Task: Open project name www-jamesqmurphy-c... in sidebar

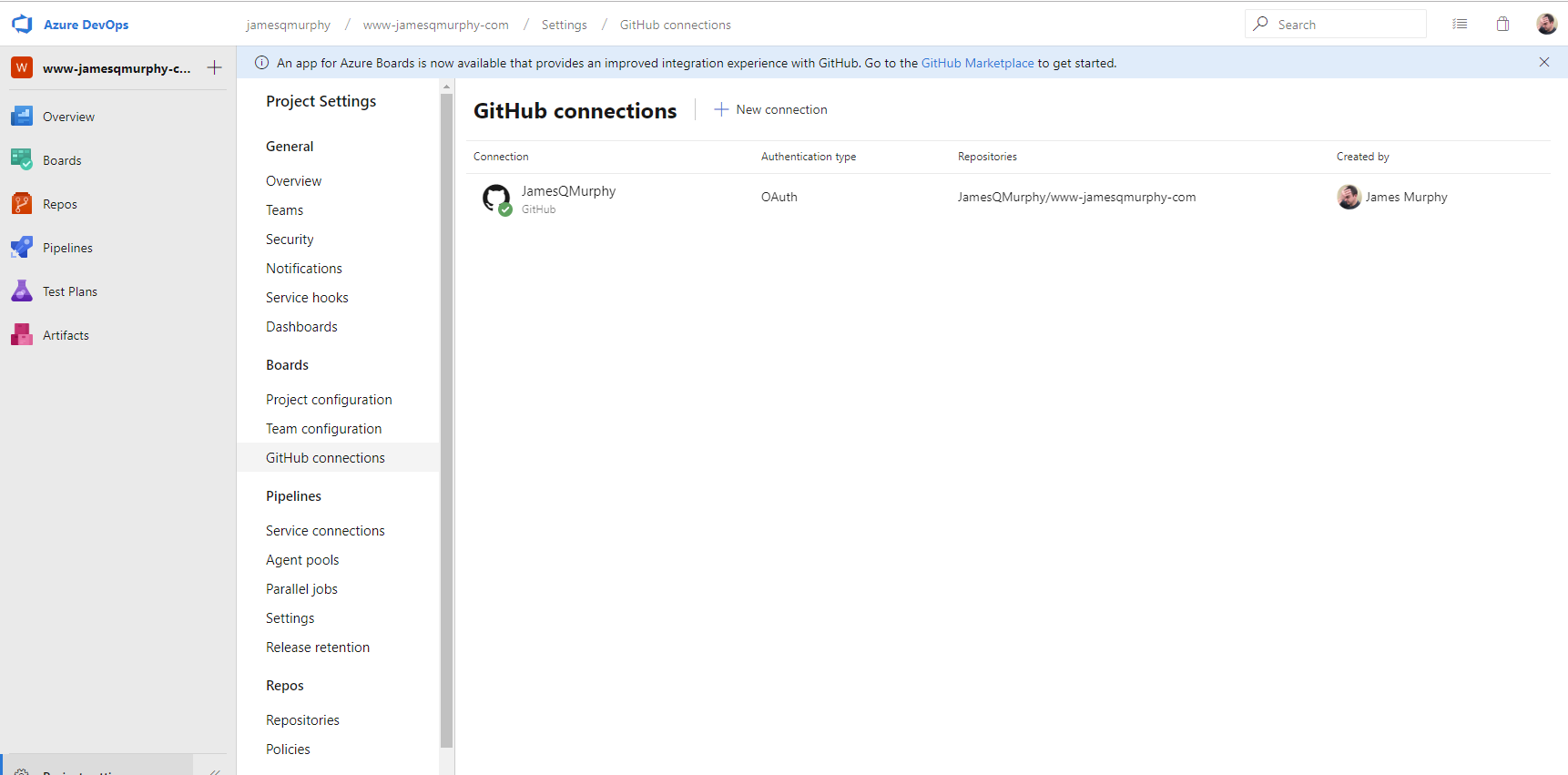Action: (117, 68)
